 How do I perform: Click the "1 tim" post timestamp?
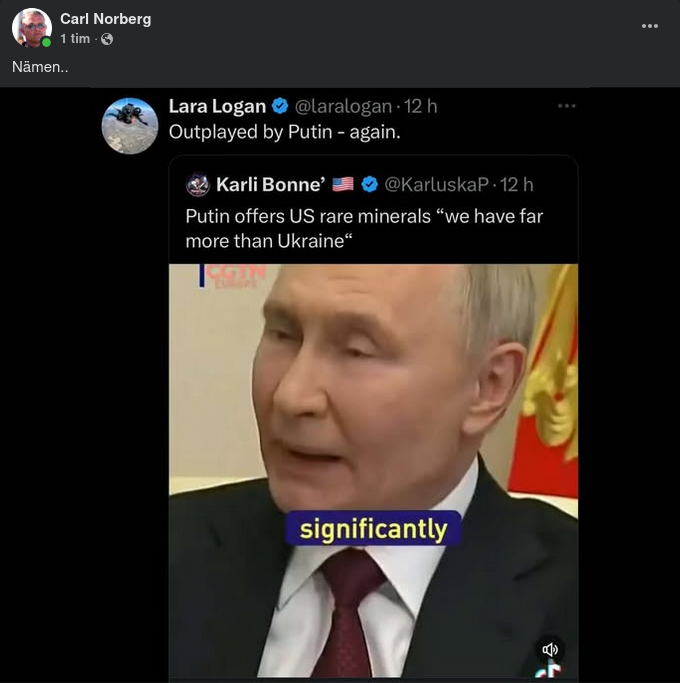(x=75, y=39)
